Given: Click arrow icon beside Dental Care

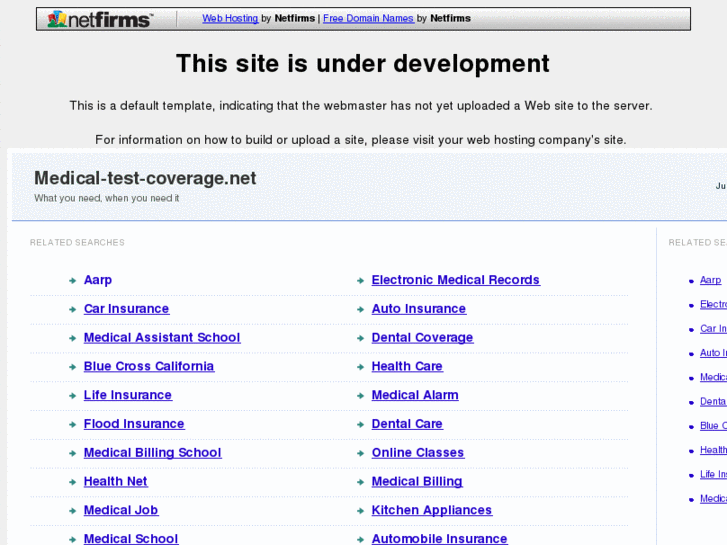Looking at the screenshot, I should (x=360, y=424).
